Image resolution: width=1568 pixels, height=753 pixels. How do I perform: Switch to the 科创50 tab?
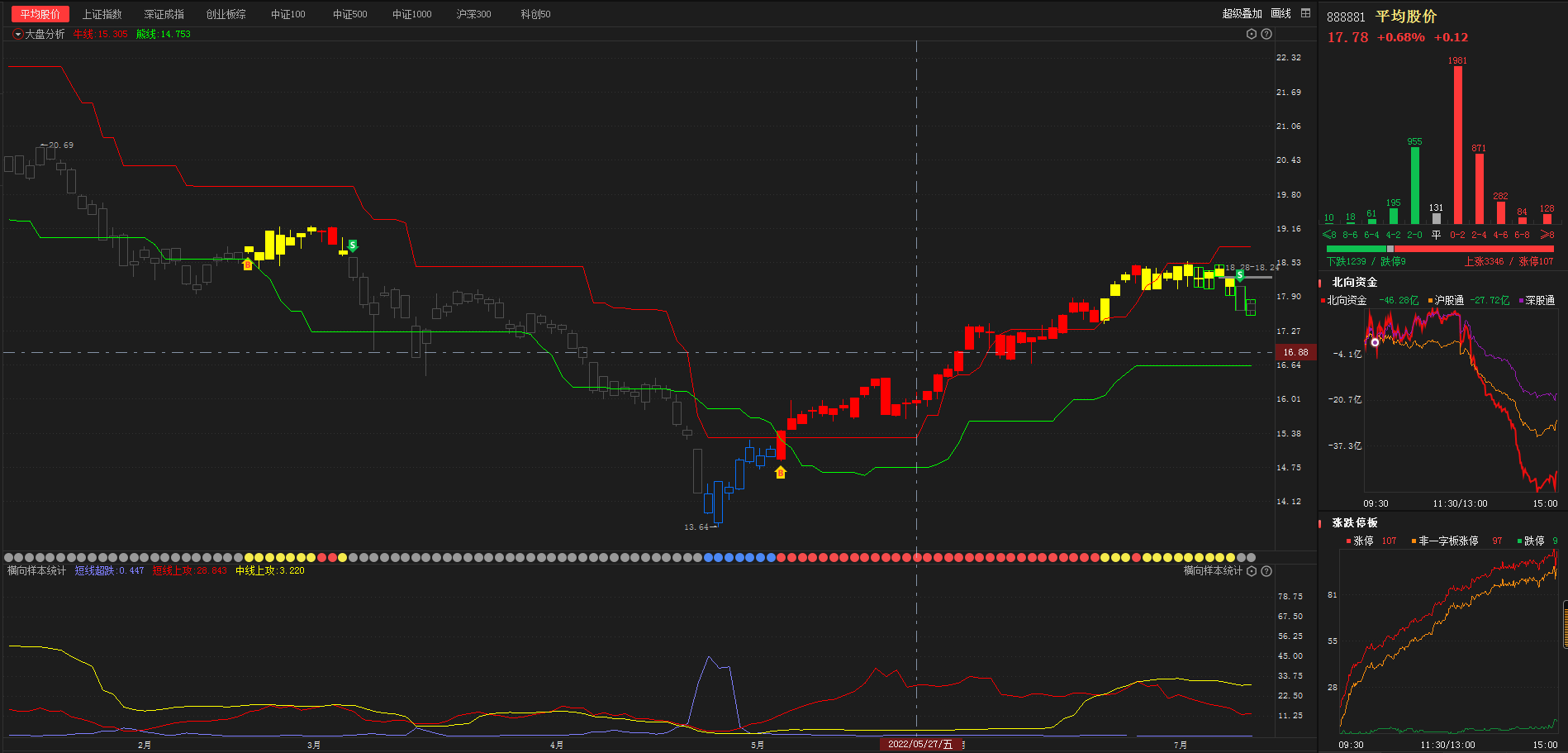(535, 14)
